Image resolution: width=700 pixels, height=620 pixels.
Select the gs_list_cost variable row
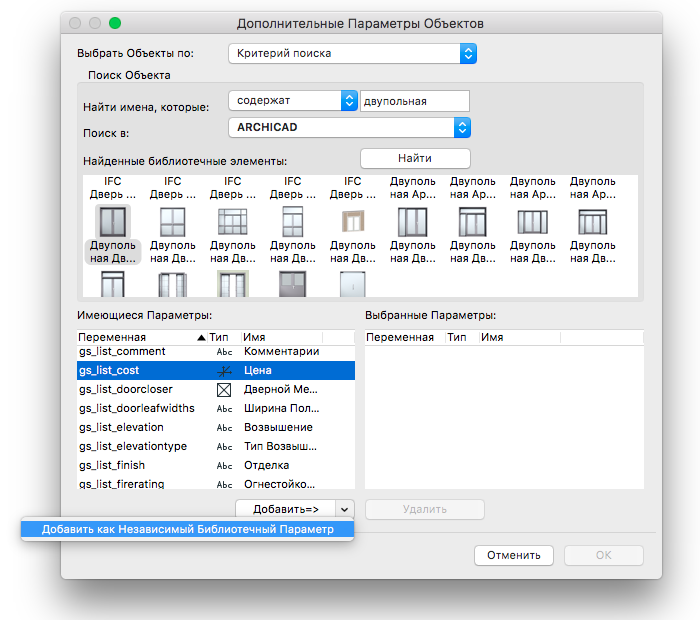point(216,370)
